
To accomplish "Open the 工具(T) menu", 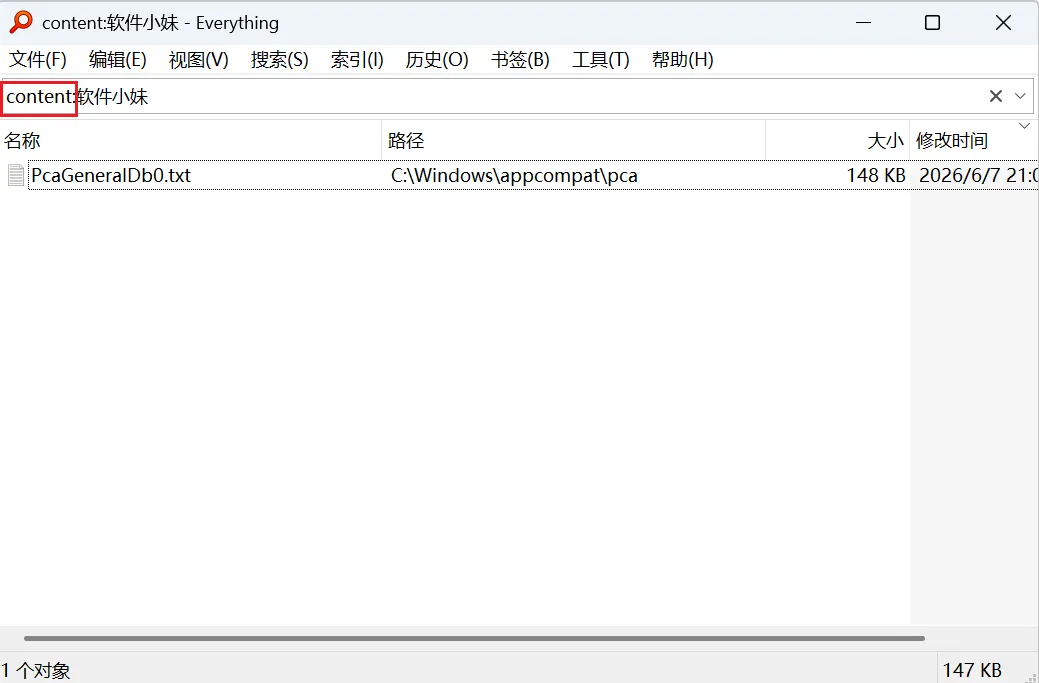I will (x=600, y=60).
